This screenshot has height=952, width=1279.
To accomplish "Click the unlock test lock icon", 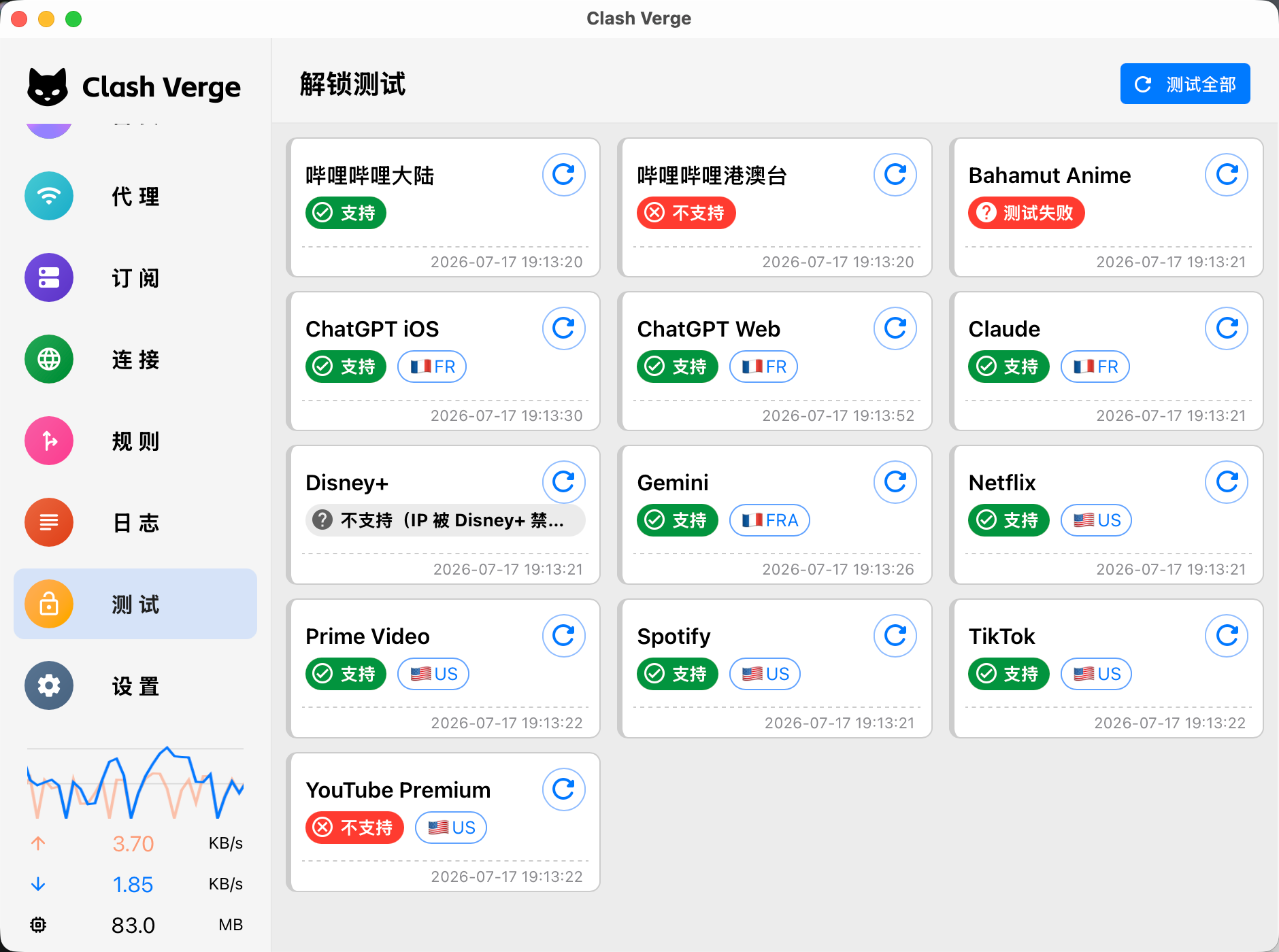I will pos(49,605).
